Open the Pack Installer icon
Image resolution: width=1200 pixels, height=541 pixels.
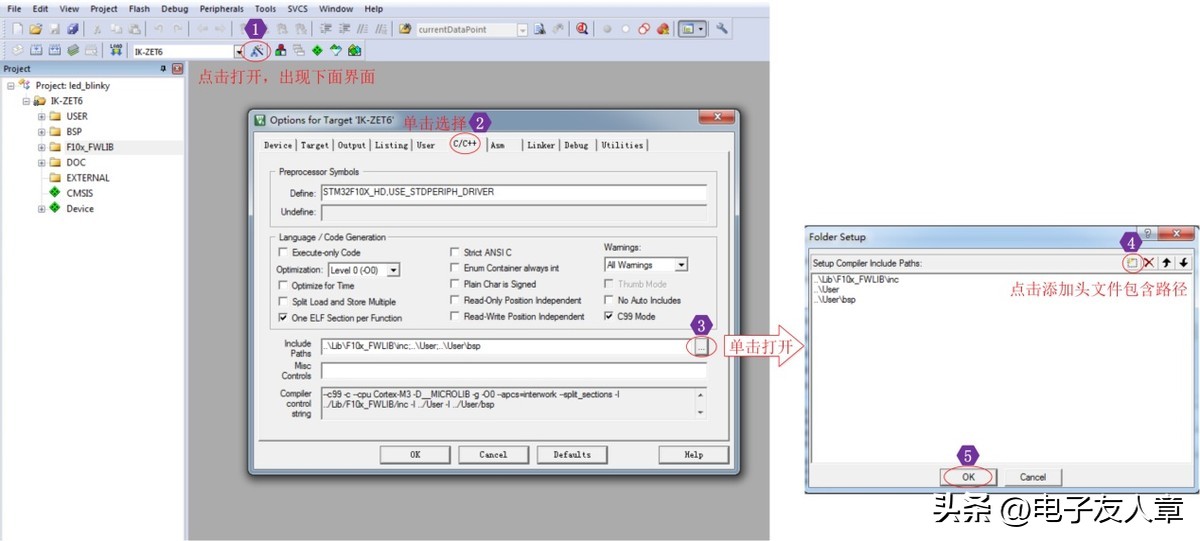354,50
